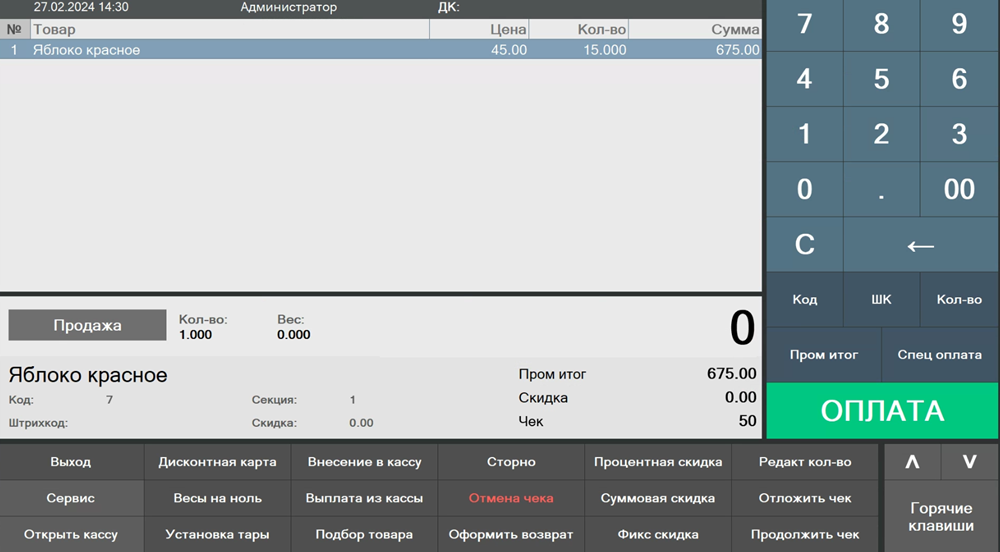Viewport: 1000px width, 552px height.
Task: Click the Администратор user label
Action: [288, 8]
